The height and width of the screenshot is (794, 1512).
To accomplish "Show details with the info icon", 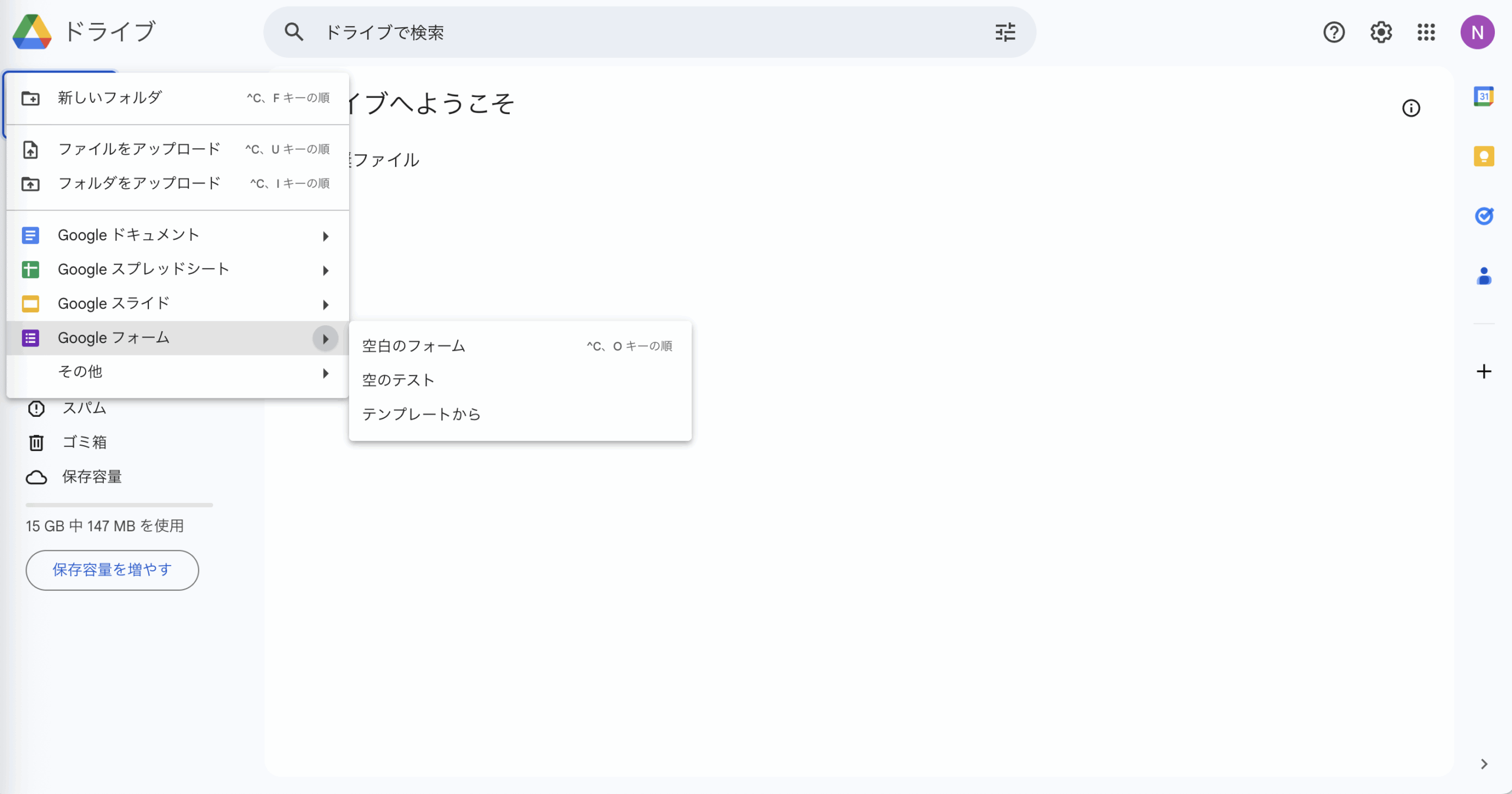I will pos(1411,108).
